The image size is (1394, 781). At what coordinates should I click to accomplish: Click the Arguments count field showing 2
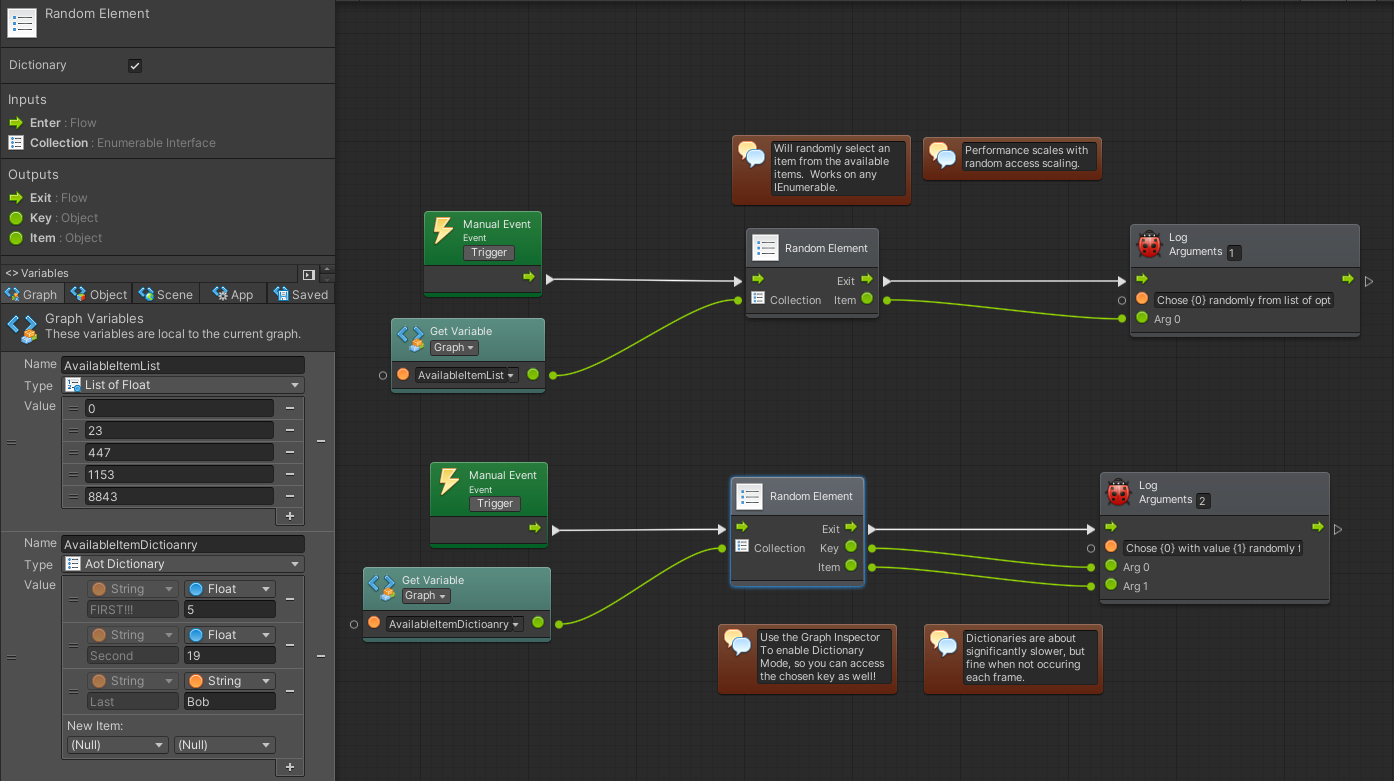point(1203,501)
